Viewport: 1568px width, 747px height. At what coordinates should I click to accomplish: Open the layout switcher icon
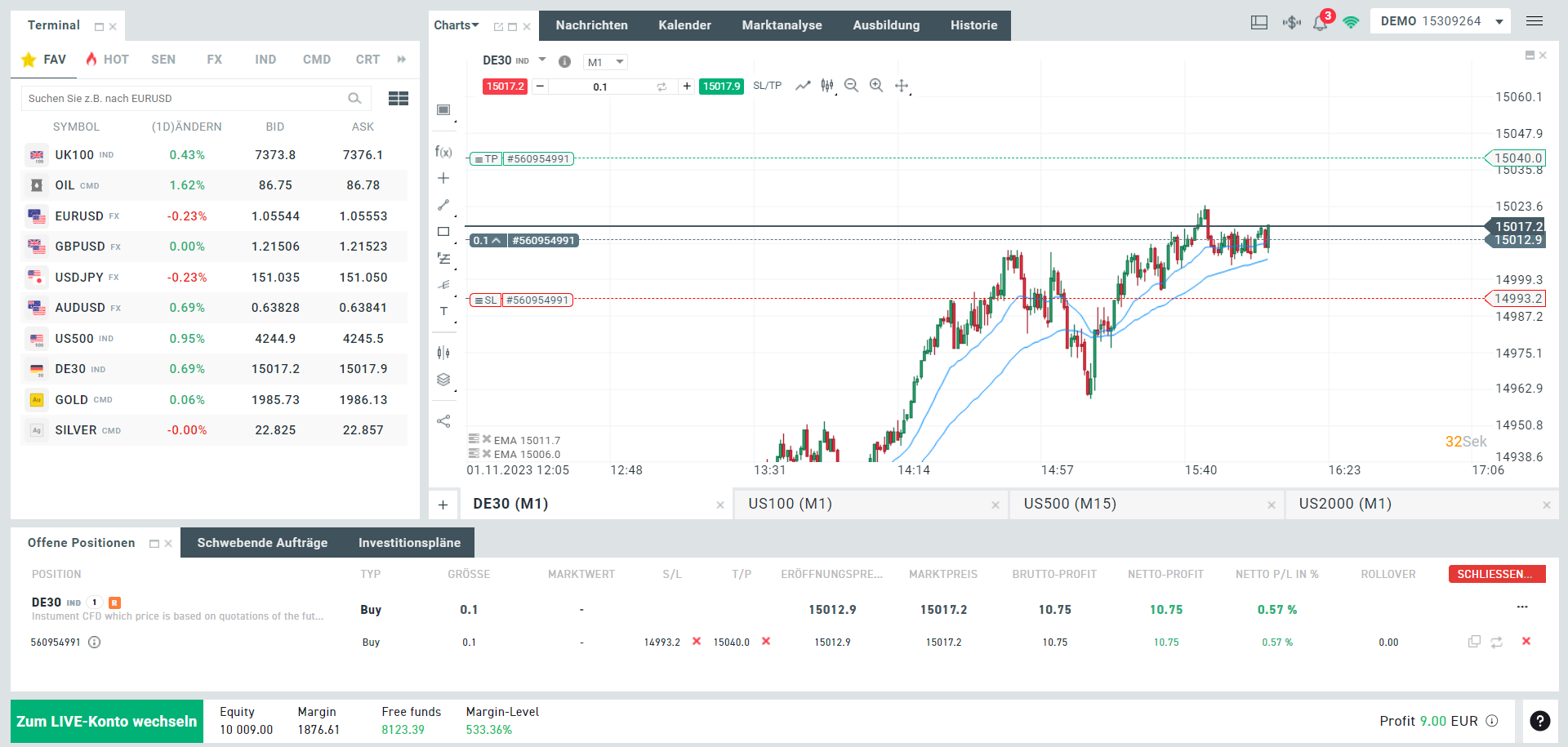(x=1259, y=23)
